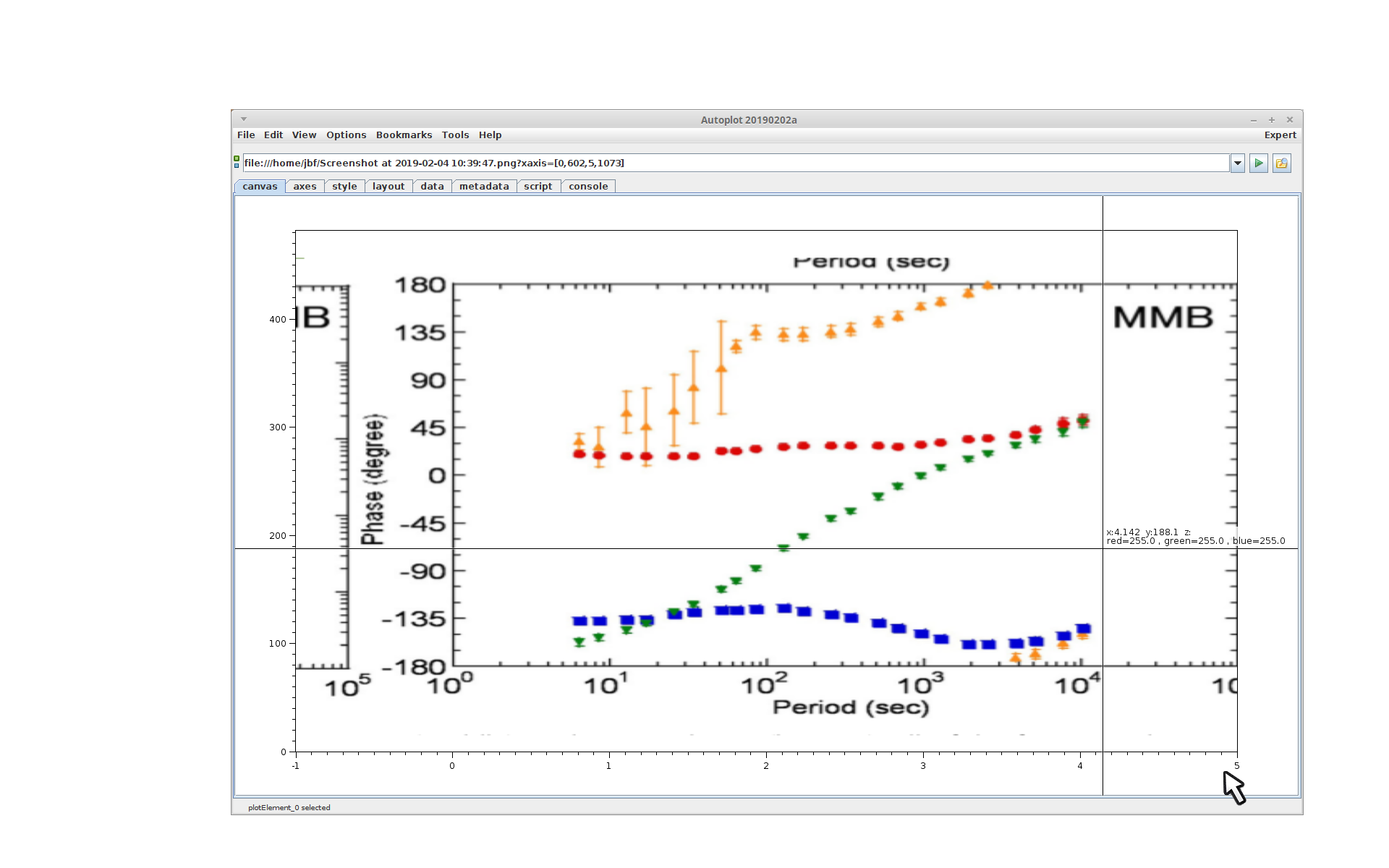Image resolution: width=1389 pixels, height=868 pixels.
Task: Switch to the script tab
Action: 538,187
